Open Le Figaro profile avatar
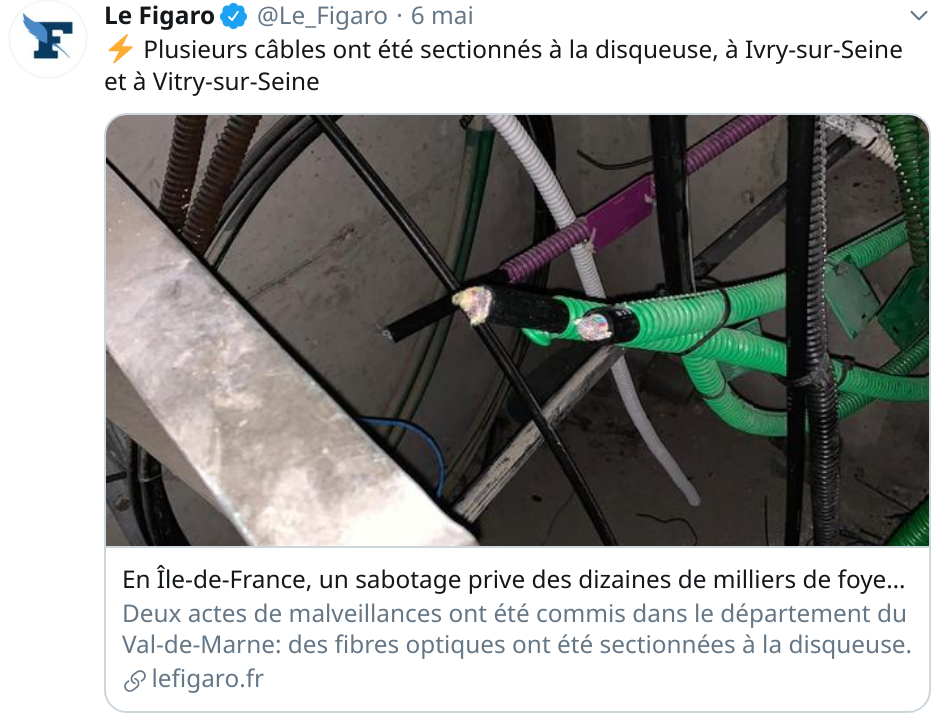 click(48, 39)
